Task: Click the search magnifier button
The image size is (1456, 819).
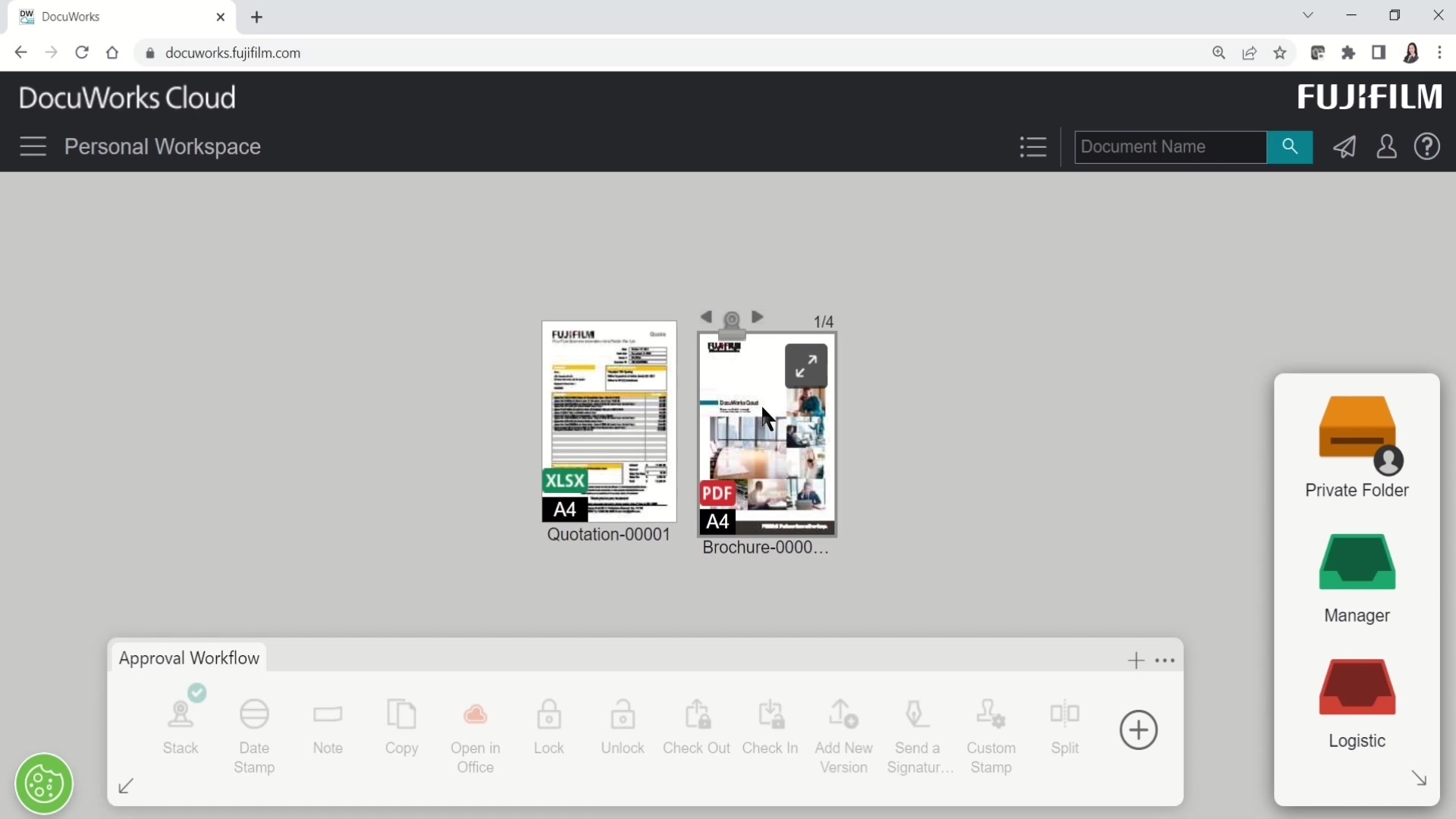Action: click(1289, 146)
